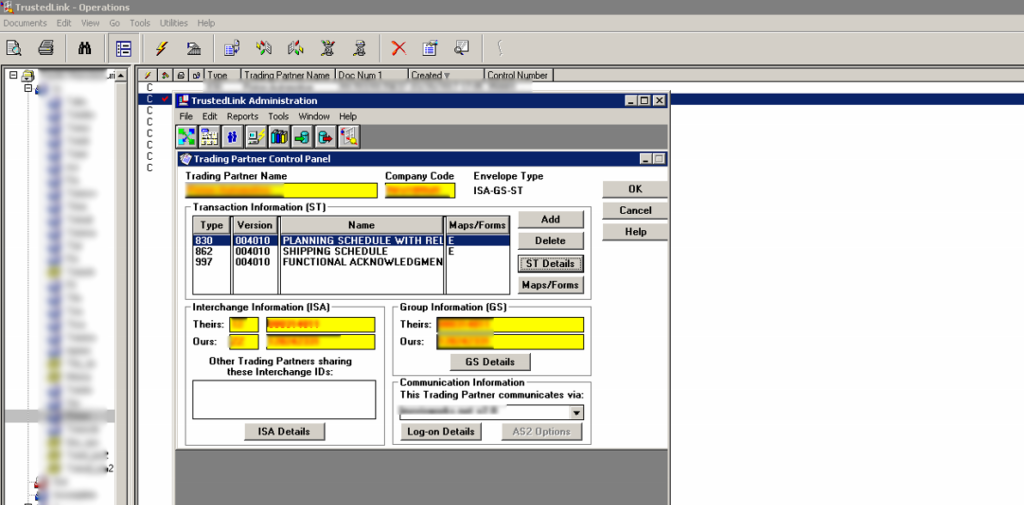
Task: Open the Window menu in Administration
Action: point(314,116)
